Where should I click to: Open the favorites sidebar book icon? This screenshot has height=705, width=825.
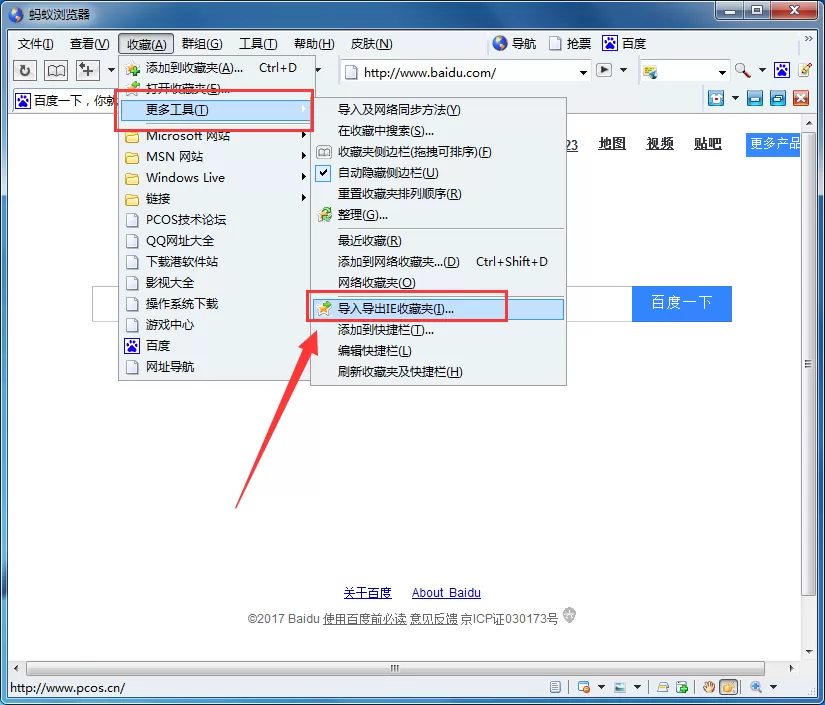pyautogui.click(x=56, y=70)
